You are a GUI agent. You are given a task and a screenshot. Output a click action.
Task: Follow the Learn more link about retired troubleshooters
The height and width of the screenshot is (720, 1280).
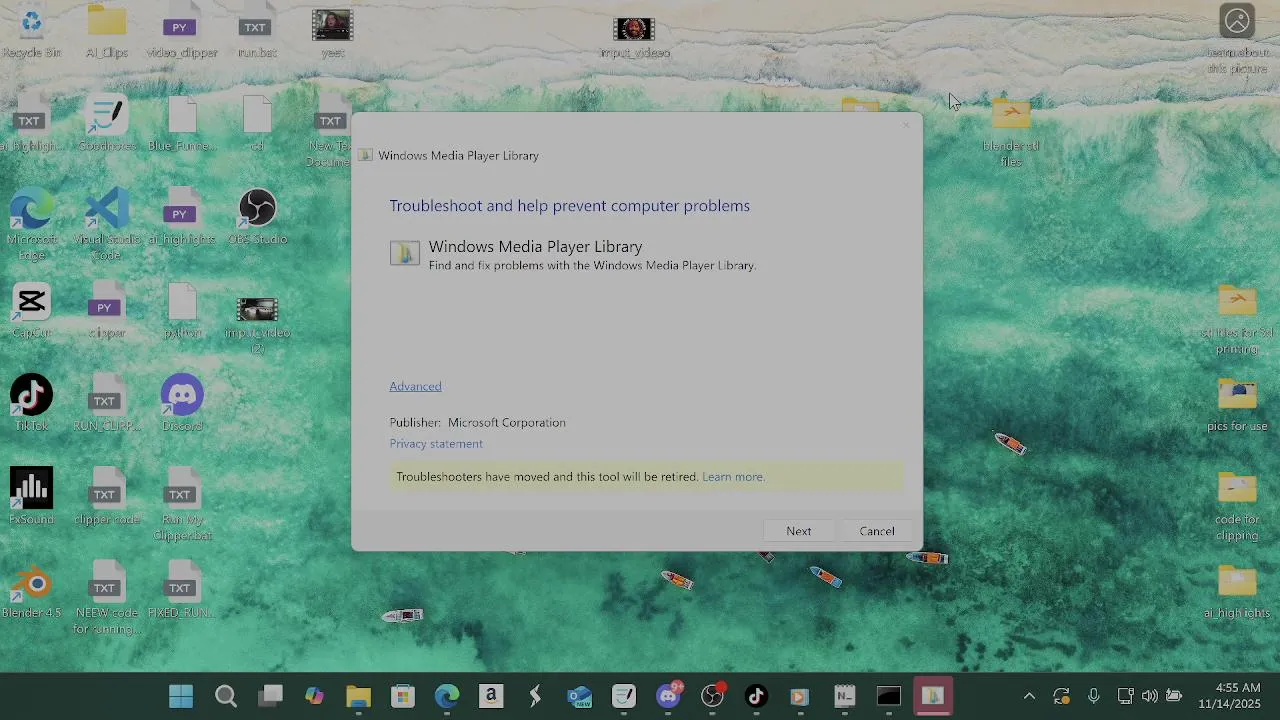click(x=733, y=477)
